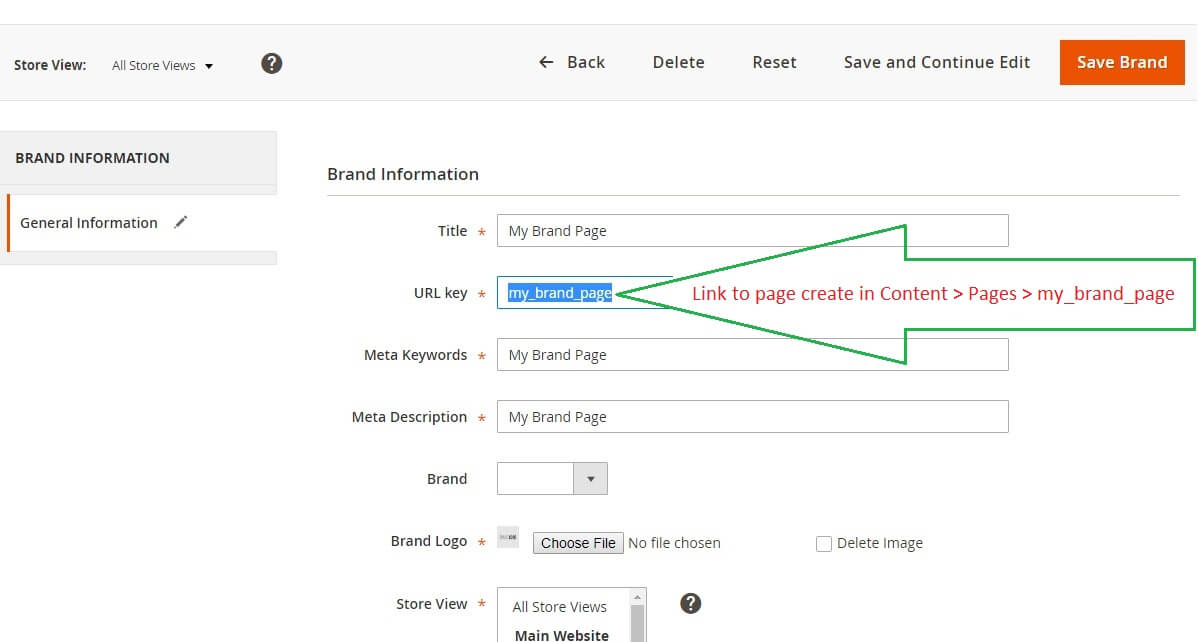The height and width of the screenshot is (642, 1198).
Task: Open the All Store Views scope dropdown
Action: coord(162,66)
